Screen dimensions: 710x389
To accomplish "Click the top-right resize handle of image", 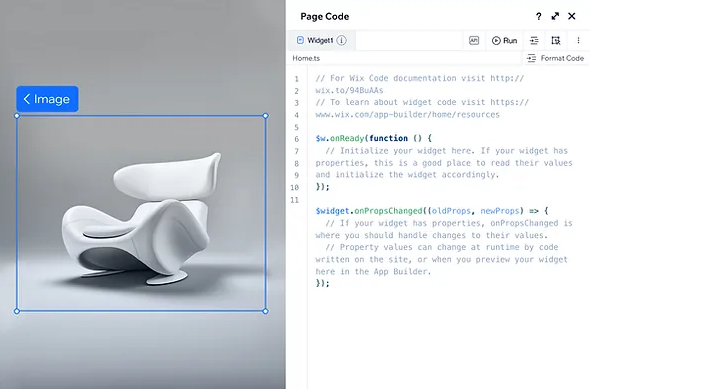I will point(266,116).
